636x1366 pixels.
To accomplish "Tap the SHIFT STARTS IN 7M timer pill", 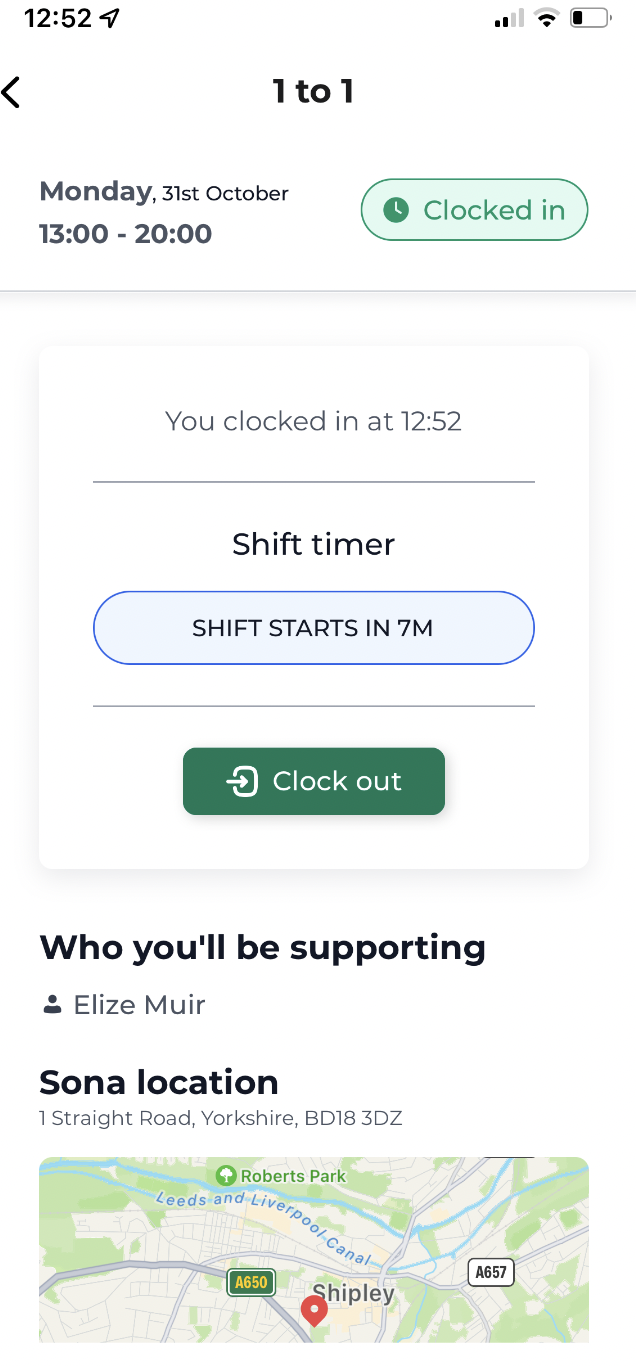I will click(x=314, y=628).
